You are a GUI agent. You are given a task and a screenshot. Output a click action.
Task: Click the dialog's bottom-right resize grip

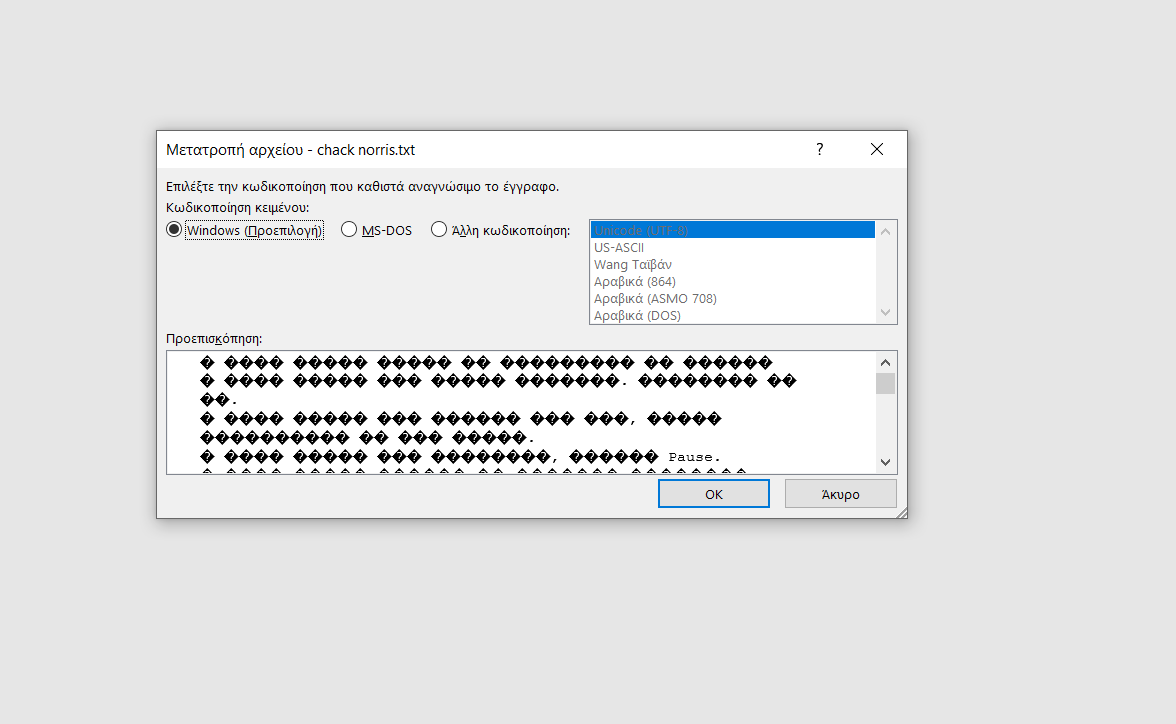902,513
